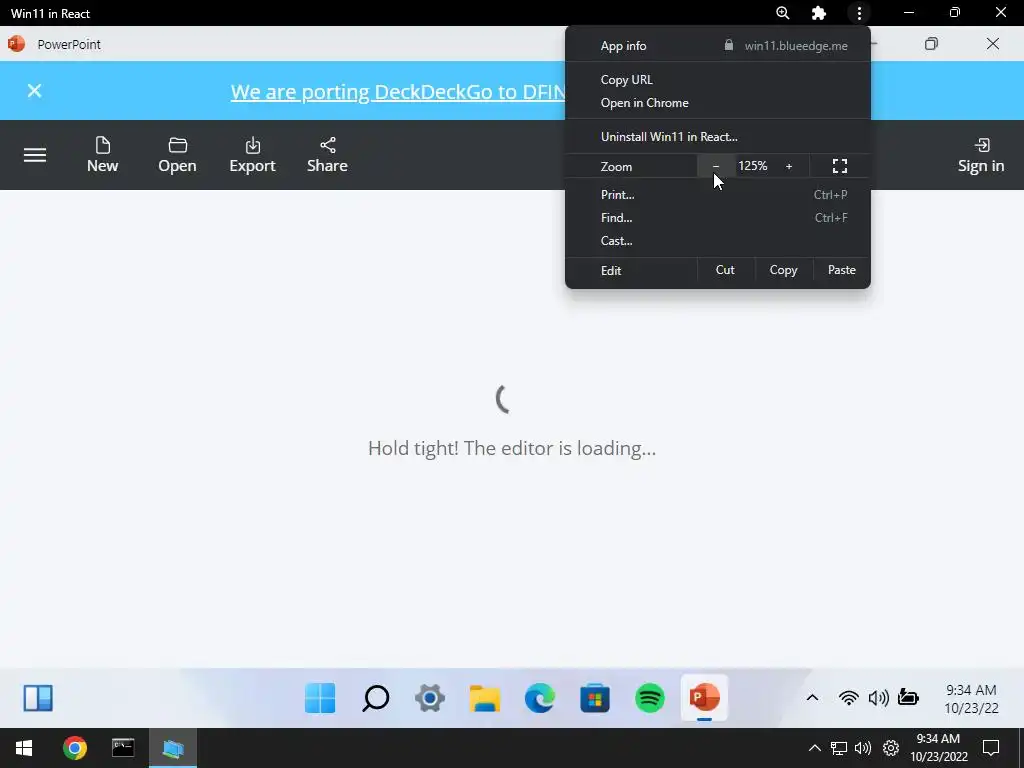This screenshot has width=1024, height=768.
Task: Follow the DeckDeckGo porting announcement link
Action: click(x=398, y=91)
